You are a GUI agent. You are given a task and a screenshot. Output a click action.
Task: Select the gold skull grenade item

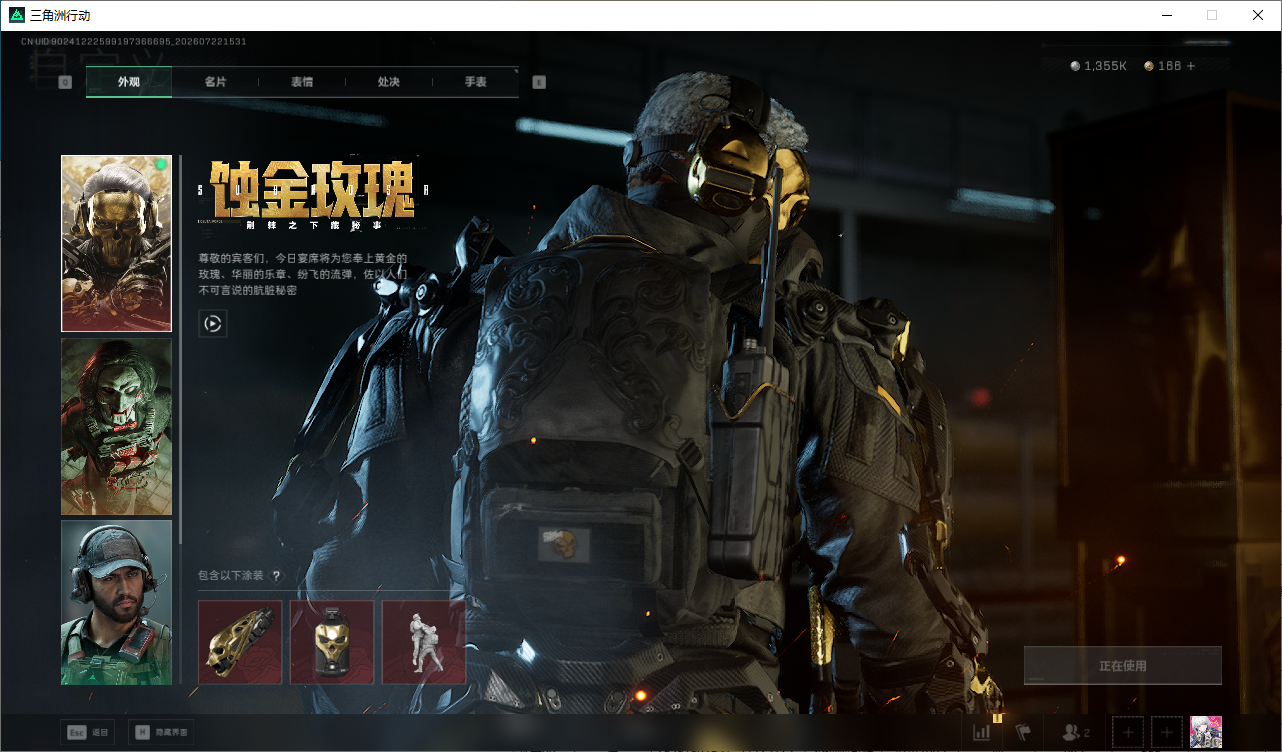coord(332,642)
